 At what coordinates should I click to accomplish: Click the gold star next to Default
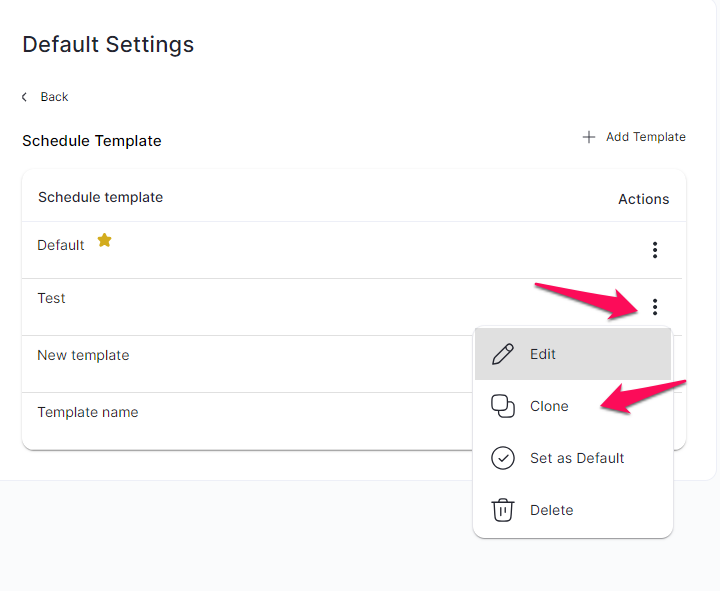(x=105, y=240)
